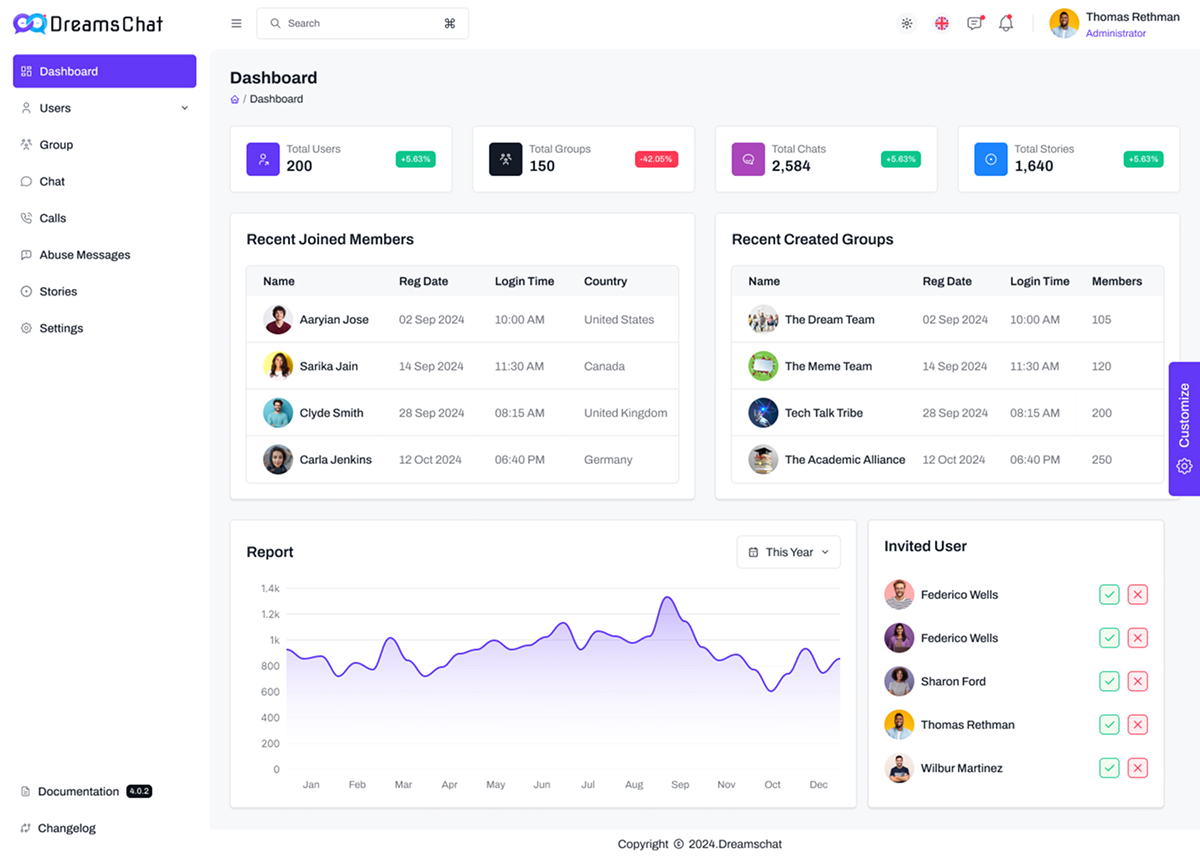Click Wilbur Martinez avatar in Invited User
Viewport: 1200px width, 858px height.
(899, 768)
